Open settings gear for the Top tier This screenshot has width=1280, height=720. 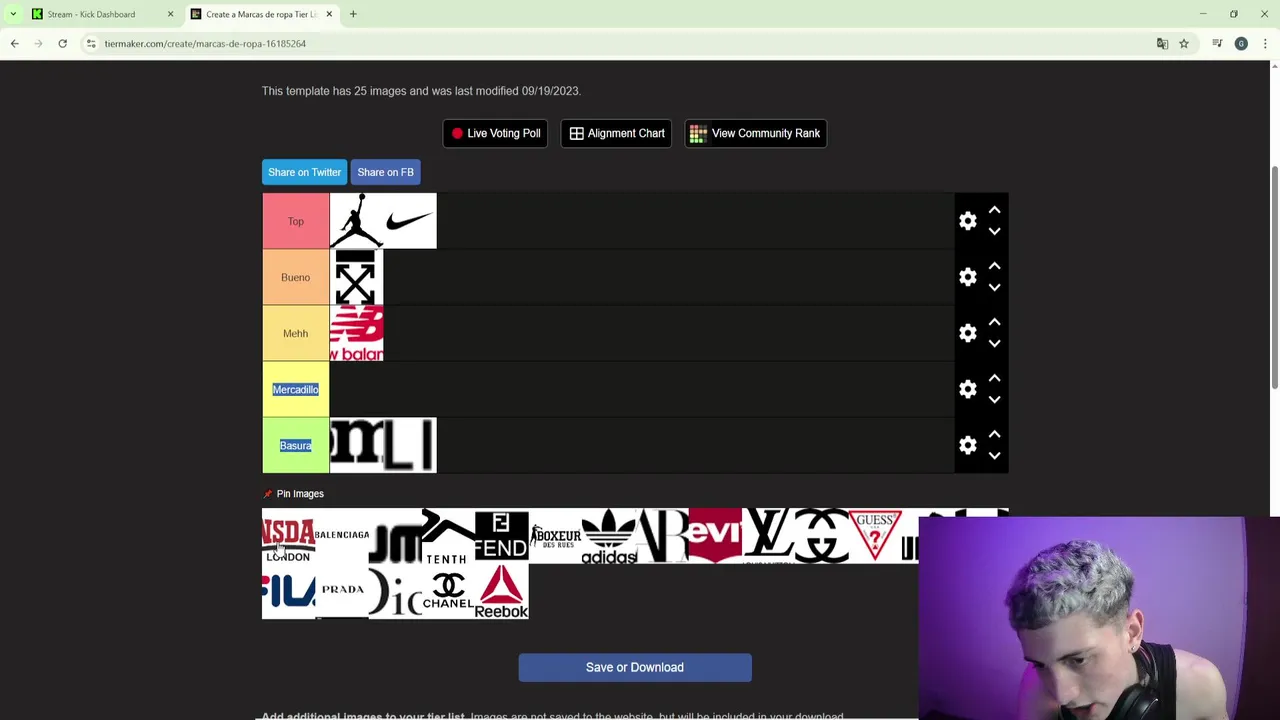point(967,221)
